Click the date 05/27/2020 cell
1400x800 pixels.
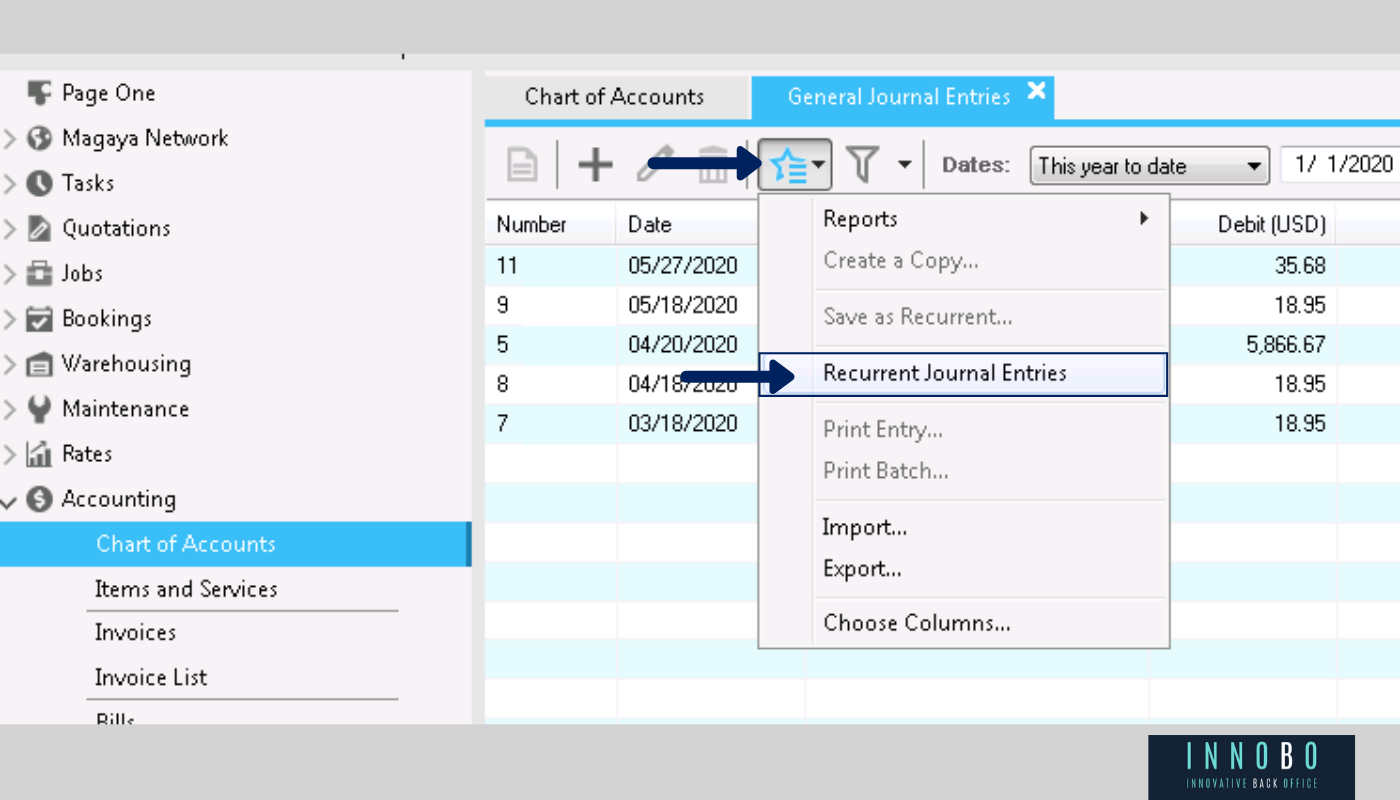pos(683,266)
